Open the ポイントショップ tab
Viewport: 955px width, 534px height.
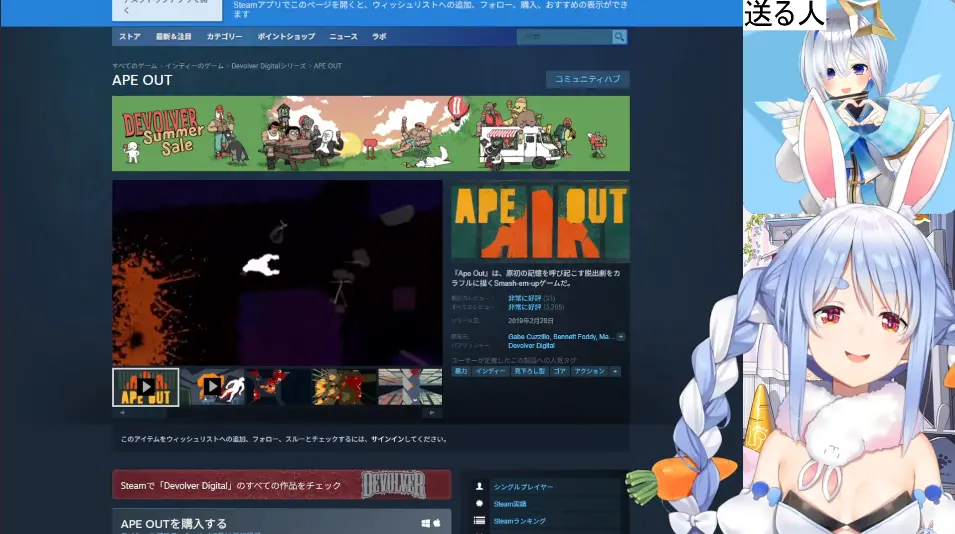pyautogui.click(x=286, y=37)
